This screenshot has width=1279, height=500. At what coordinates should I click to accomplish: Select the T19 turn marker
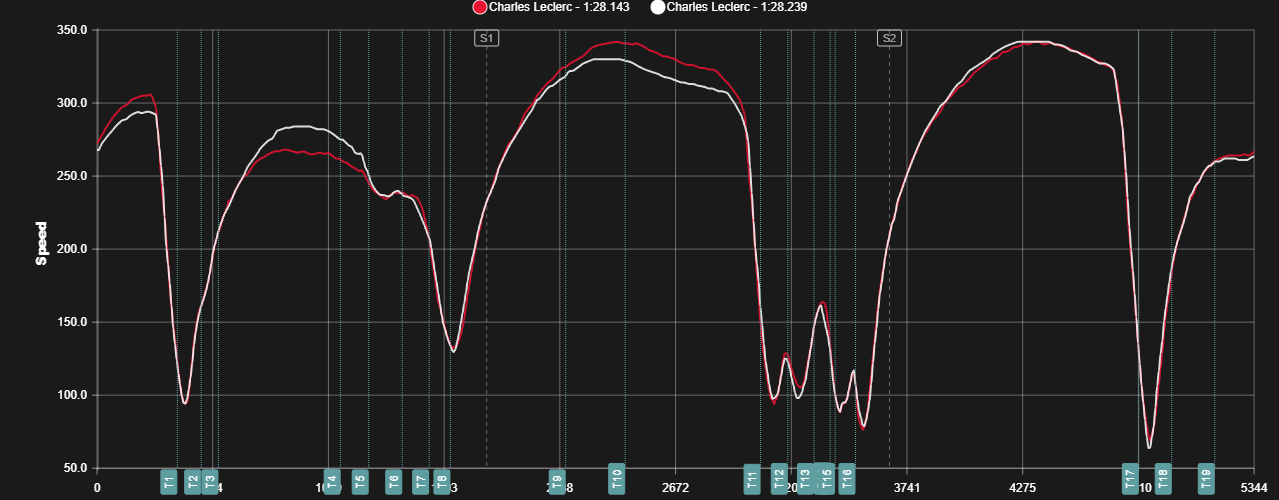1207,478
